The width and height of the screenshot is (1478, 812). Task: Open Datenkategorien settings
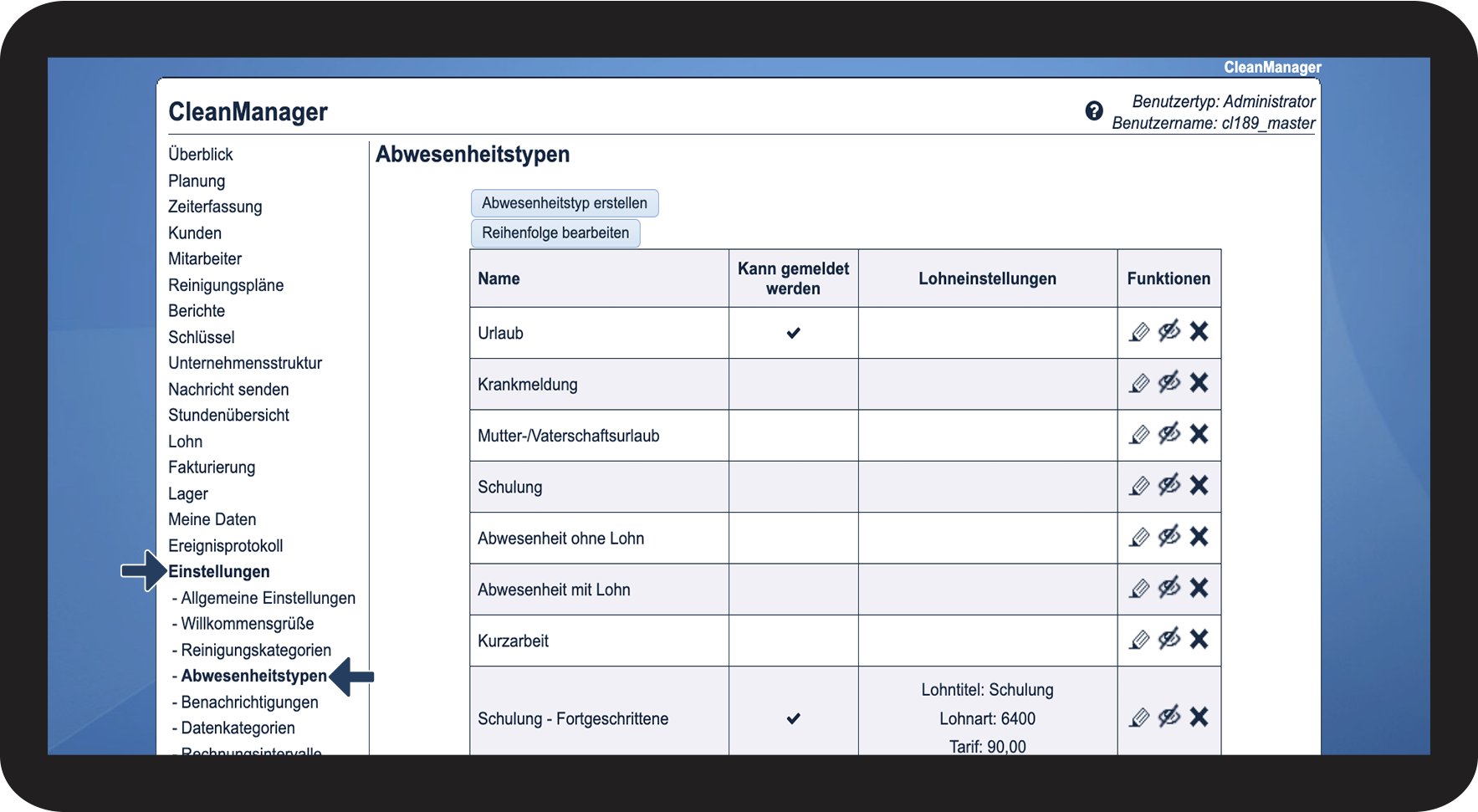(238, 728)
